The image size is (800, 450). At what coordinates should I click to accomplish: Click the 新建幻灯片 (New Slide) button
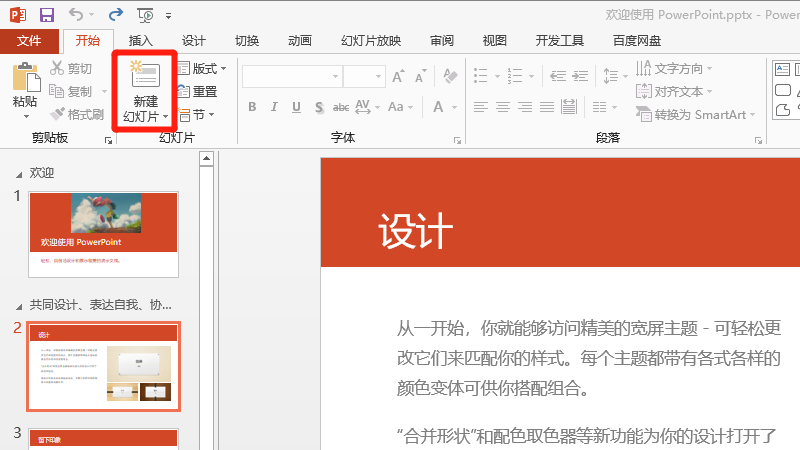click(x=146, y=90)
